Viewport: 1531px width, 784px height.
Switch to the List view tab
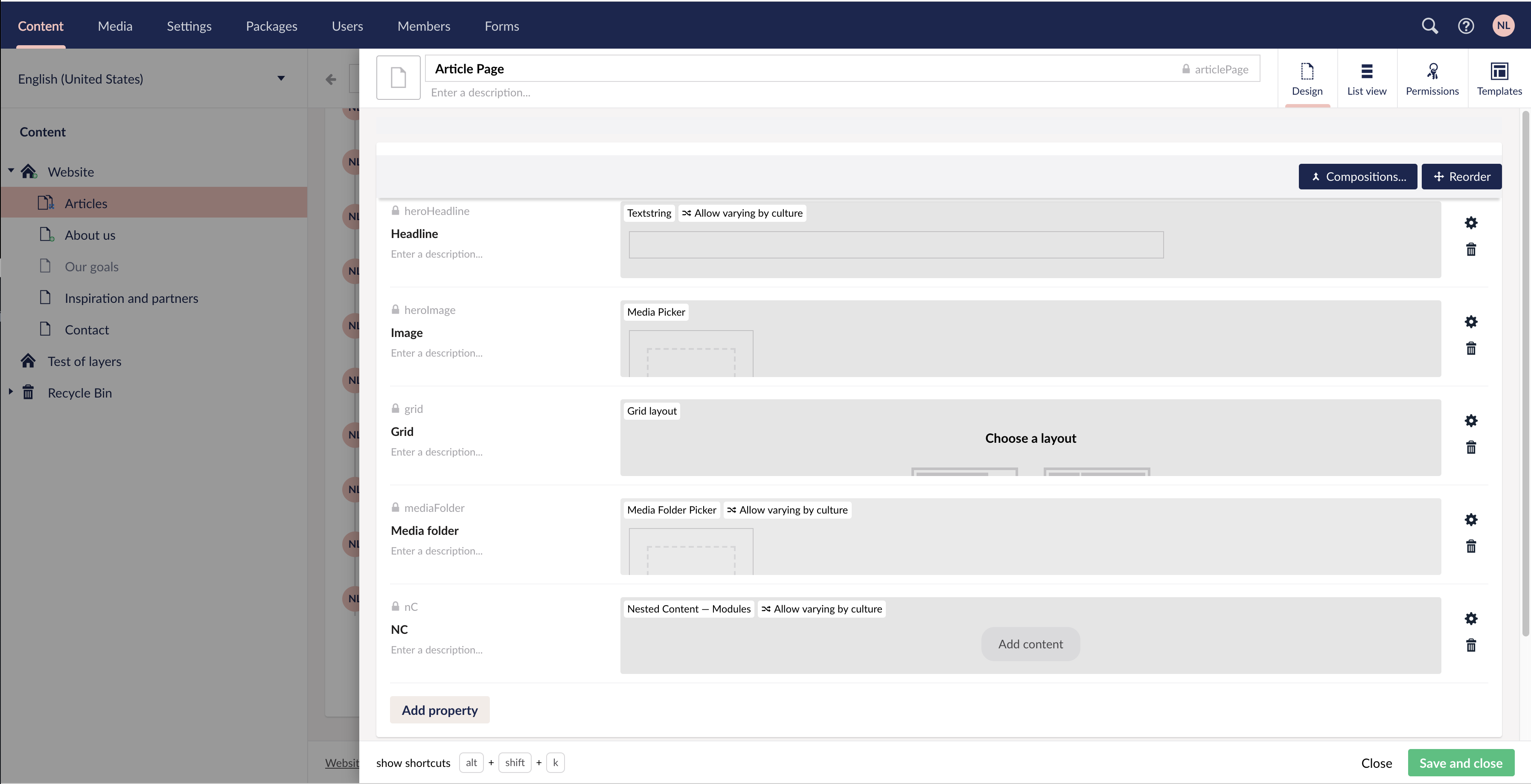click(1366, 79)
